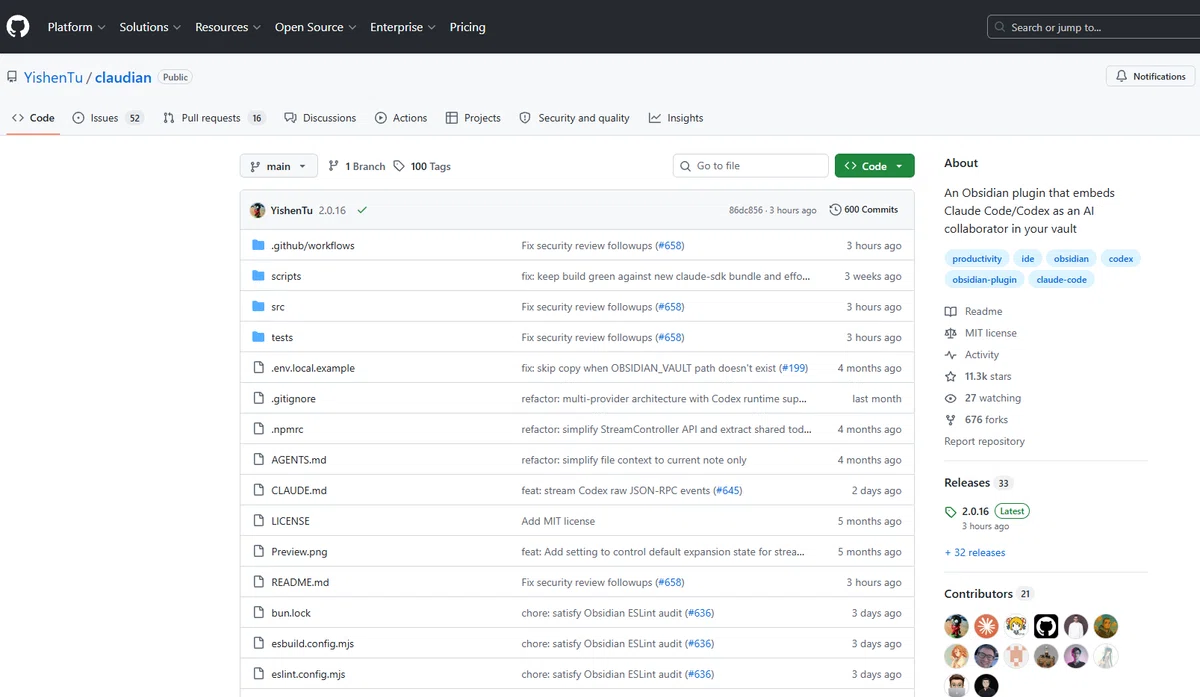Select the obsidian-plugin topic tag
Screen dimensions: 1200x697
pos(984,280)
